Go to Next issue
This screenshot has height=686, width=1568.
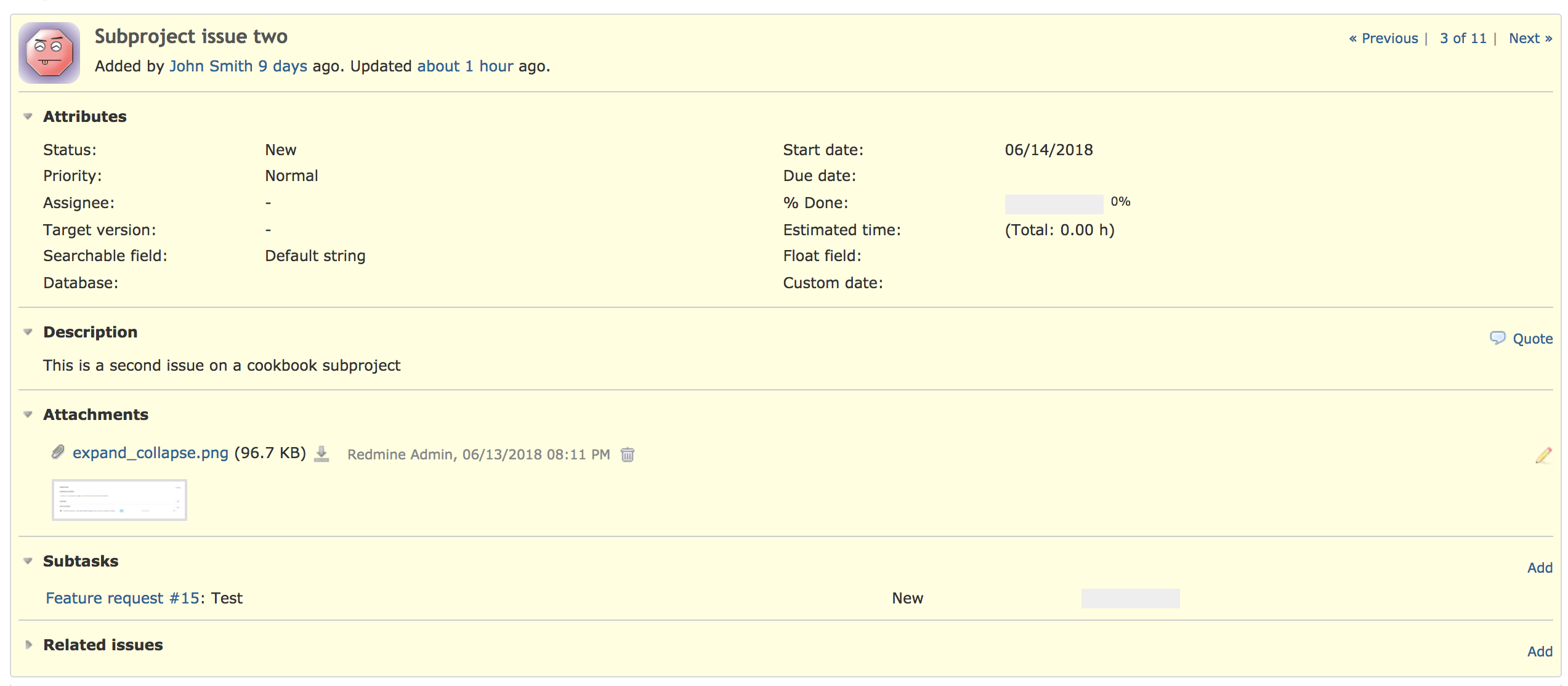(x=1530, y=38)
